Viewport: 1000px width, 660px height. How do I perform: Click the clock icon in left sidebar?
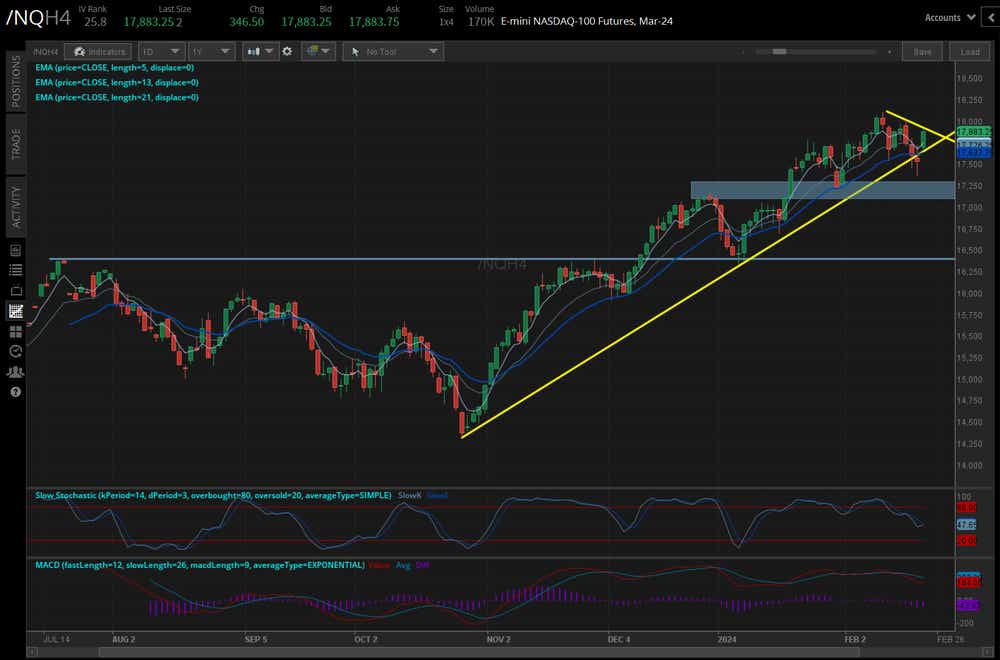pyautogui.click(x=14, y=351)
